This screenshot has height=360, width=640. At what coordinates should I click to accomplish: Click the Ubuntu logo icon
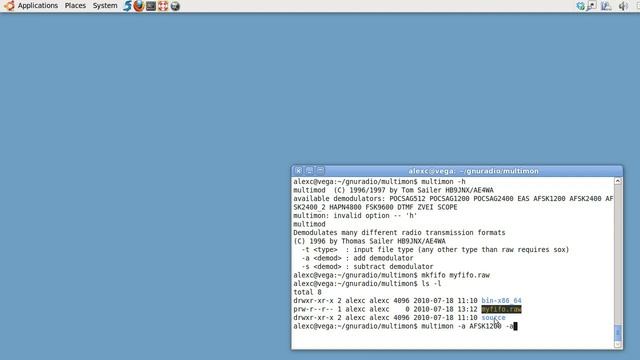9,6
